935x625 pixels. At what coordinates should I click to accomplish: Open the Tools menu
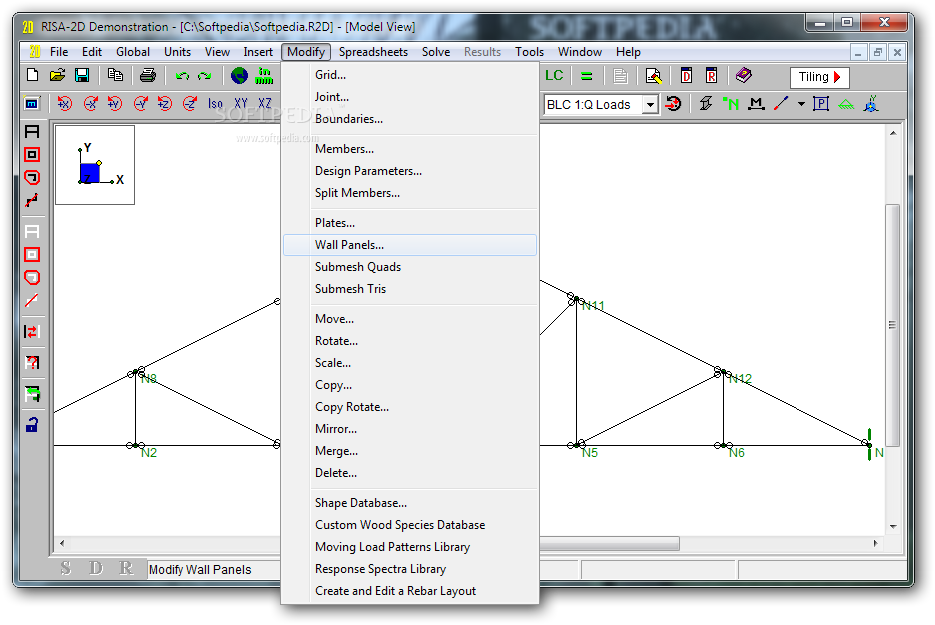coord(530,52)
